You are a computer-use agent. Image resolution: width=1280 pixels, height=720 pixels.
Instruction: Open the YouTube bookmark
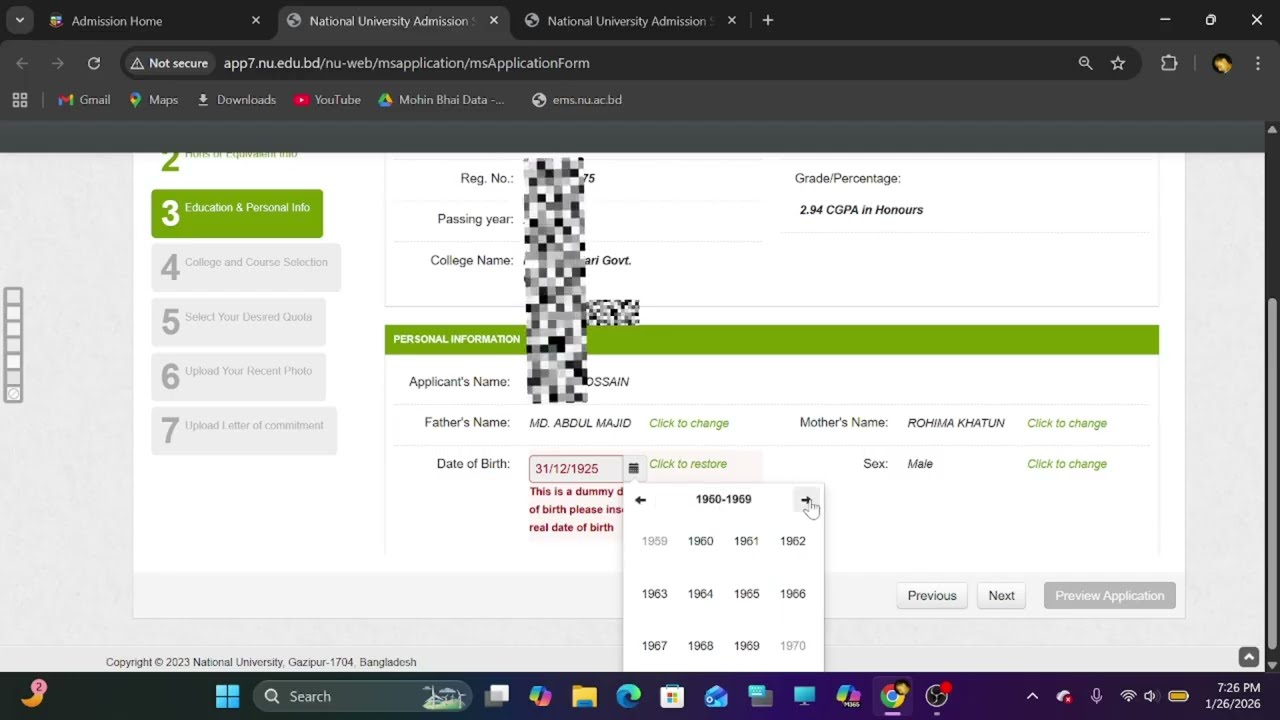pyautogui.click(x=327, y=100)
